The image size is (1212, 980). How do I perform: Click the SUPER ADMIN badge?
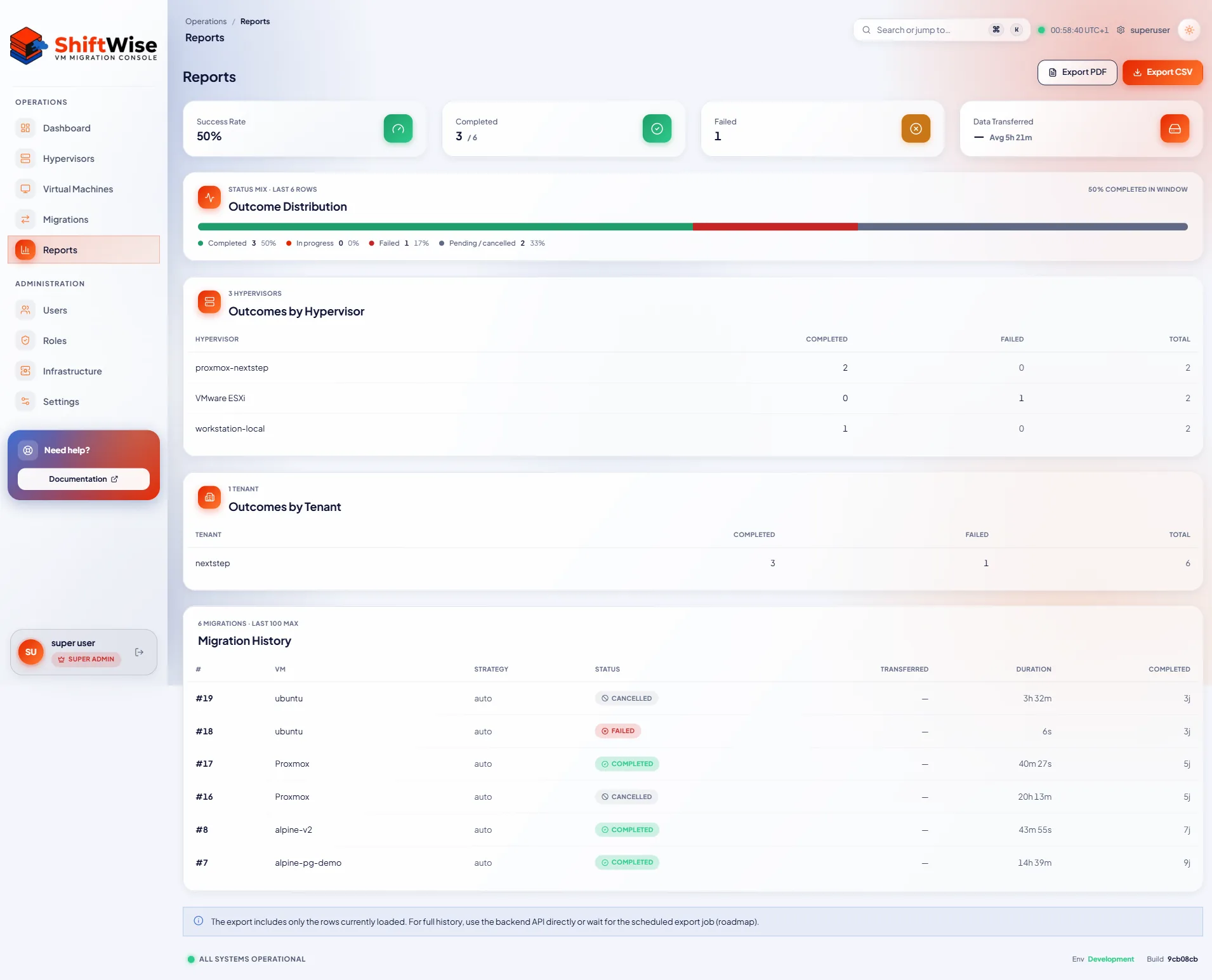click(86, 659)
